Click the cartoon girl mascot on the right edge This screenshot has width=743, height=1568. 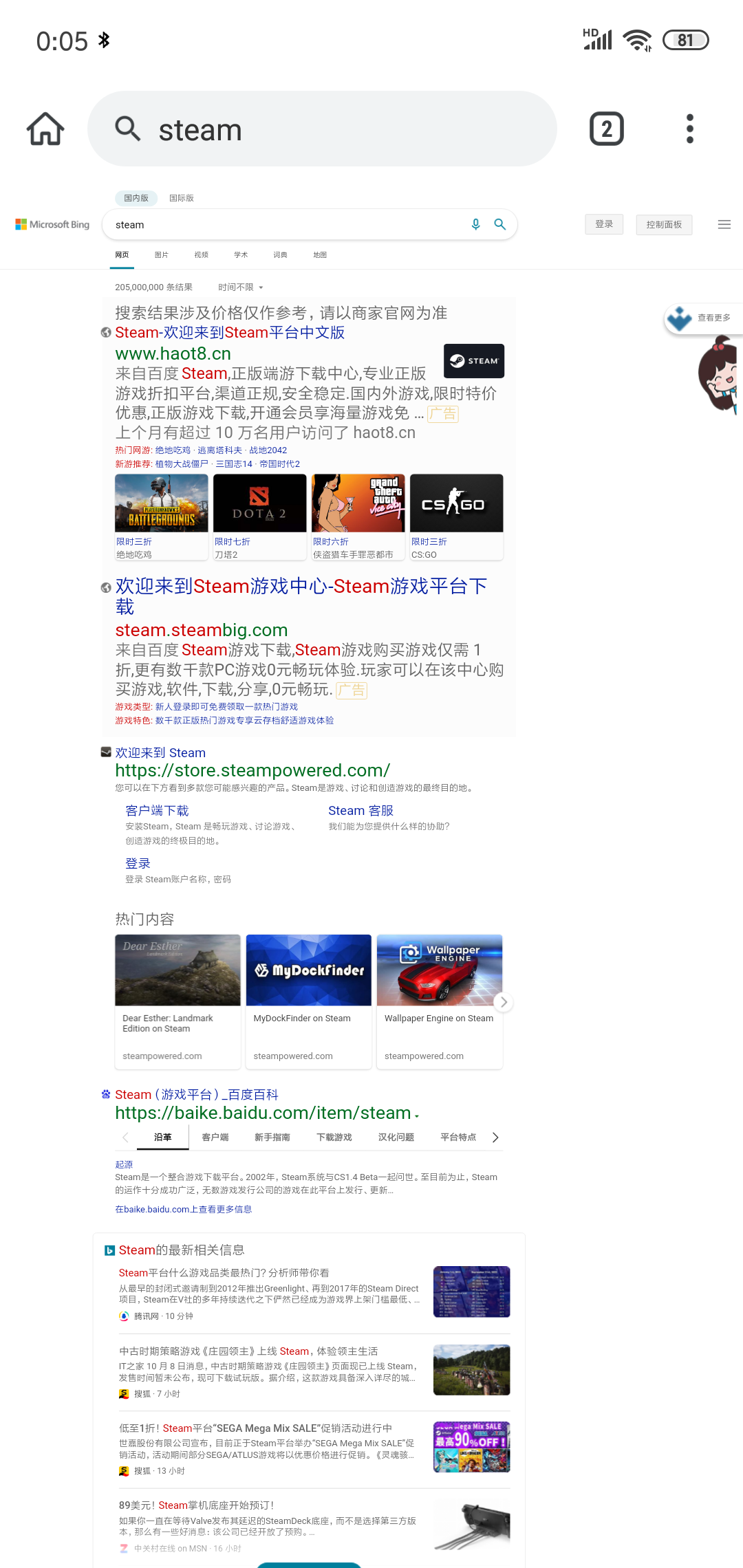tap(719, 375)
